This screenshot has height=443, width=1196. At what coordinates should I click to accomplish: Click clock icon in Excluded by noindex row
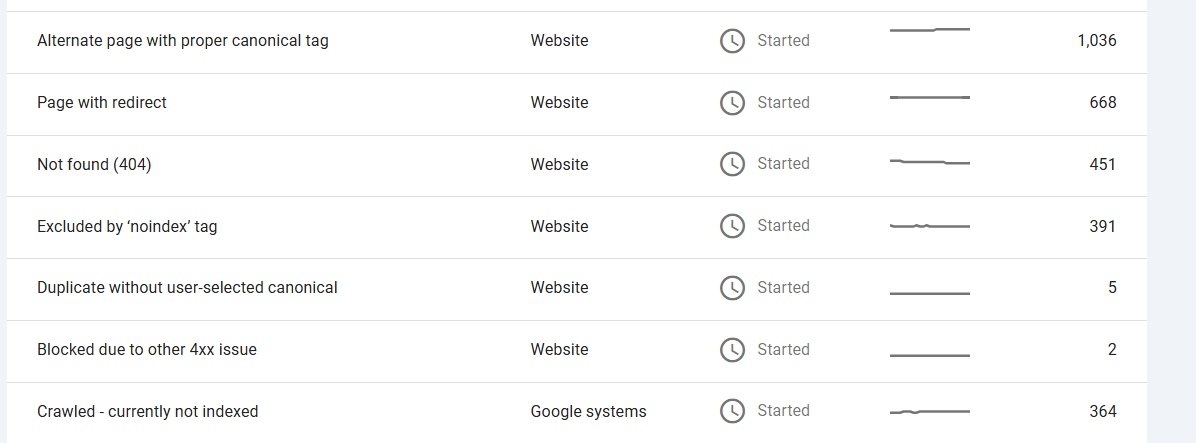732,226
